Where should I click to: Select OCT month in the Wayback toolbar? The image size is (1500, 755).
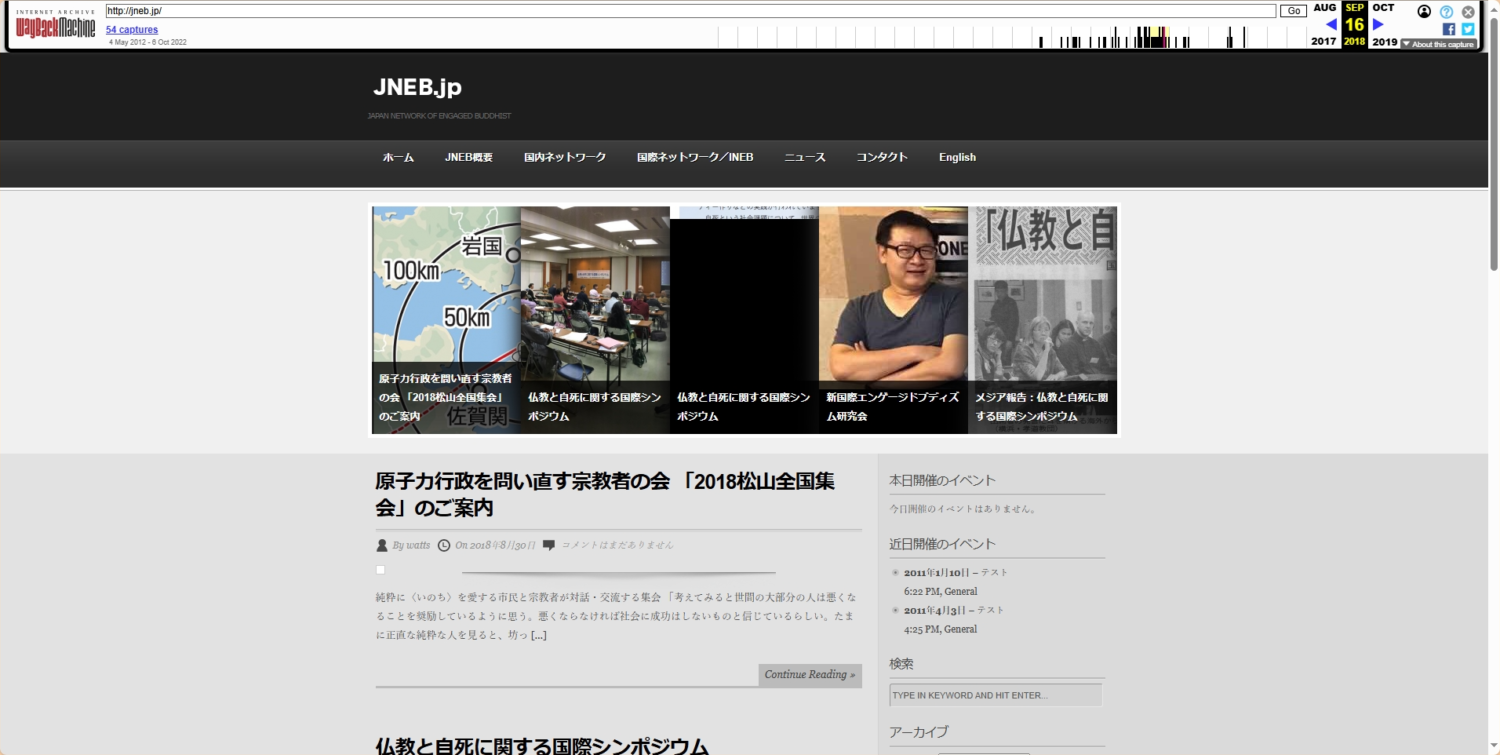click(x=1383, y=8)
